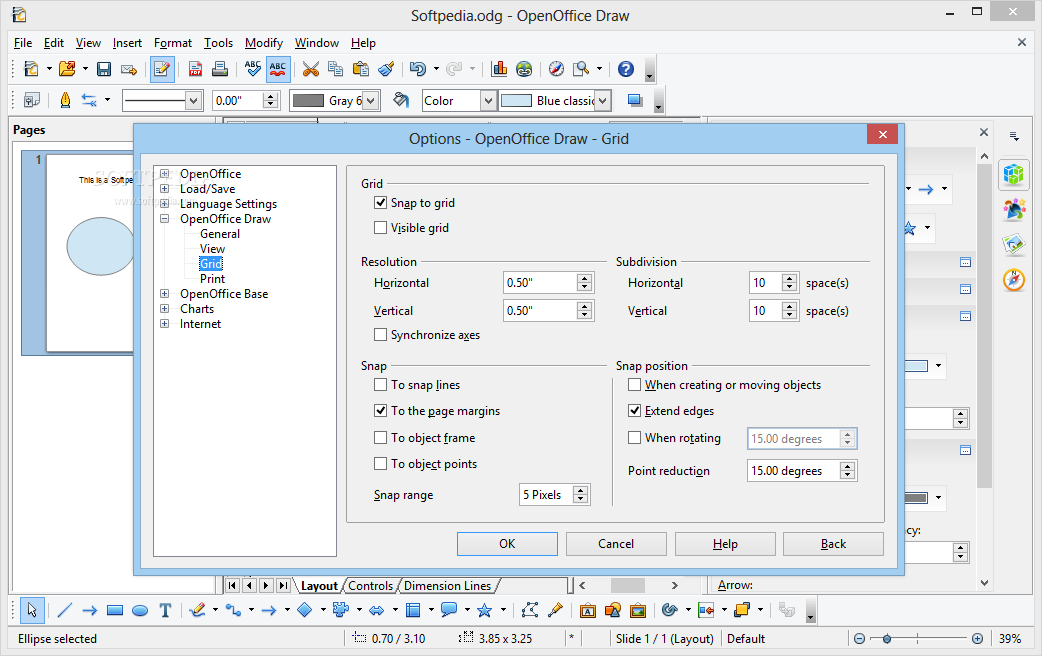Click the zoom slider handle in status bar
This screenshot has width=1042, height=656.
[x=886, y=639]
